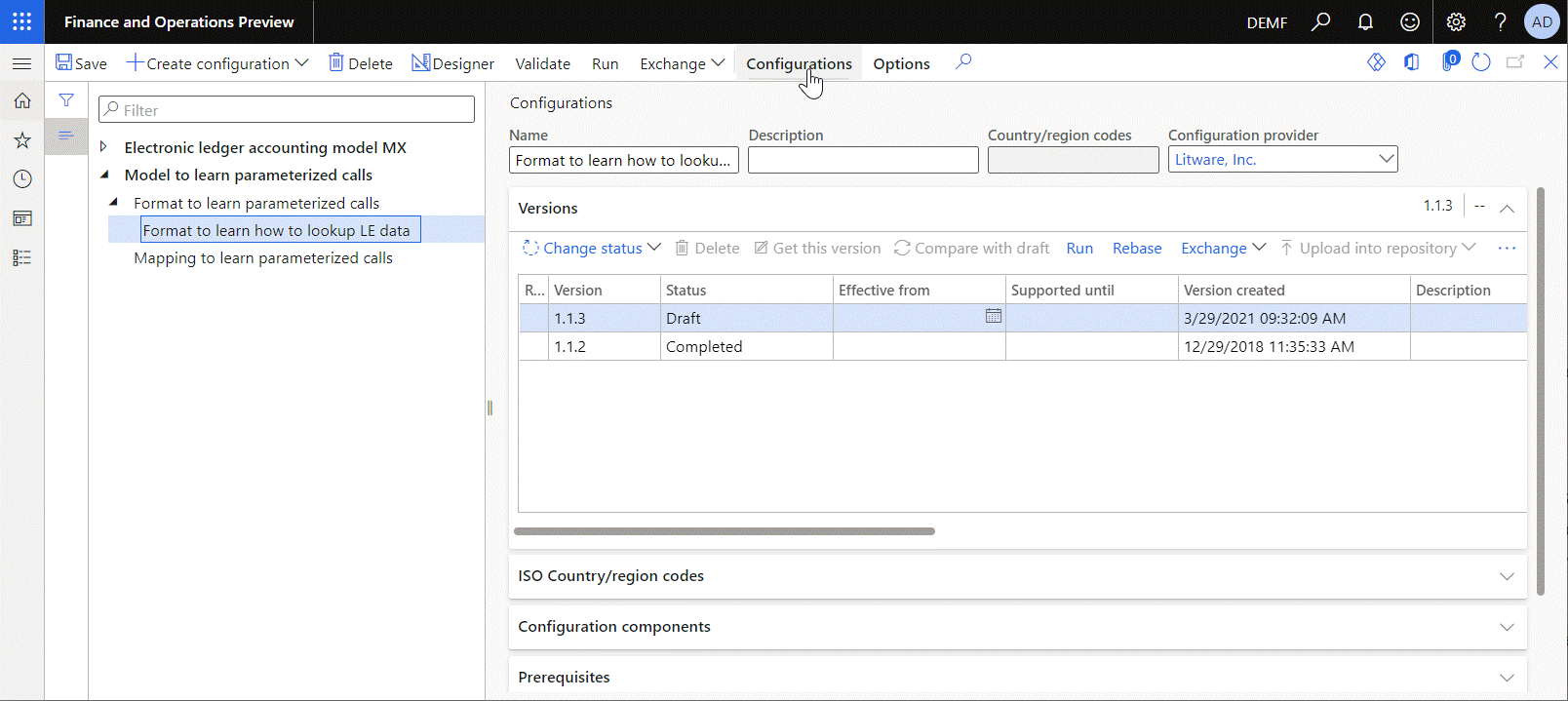Click the Name field
Image resolution: width=1568 pixels, height=701 pixels.
(x=623, y=160)
